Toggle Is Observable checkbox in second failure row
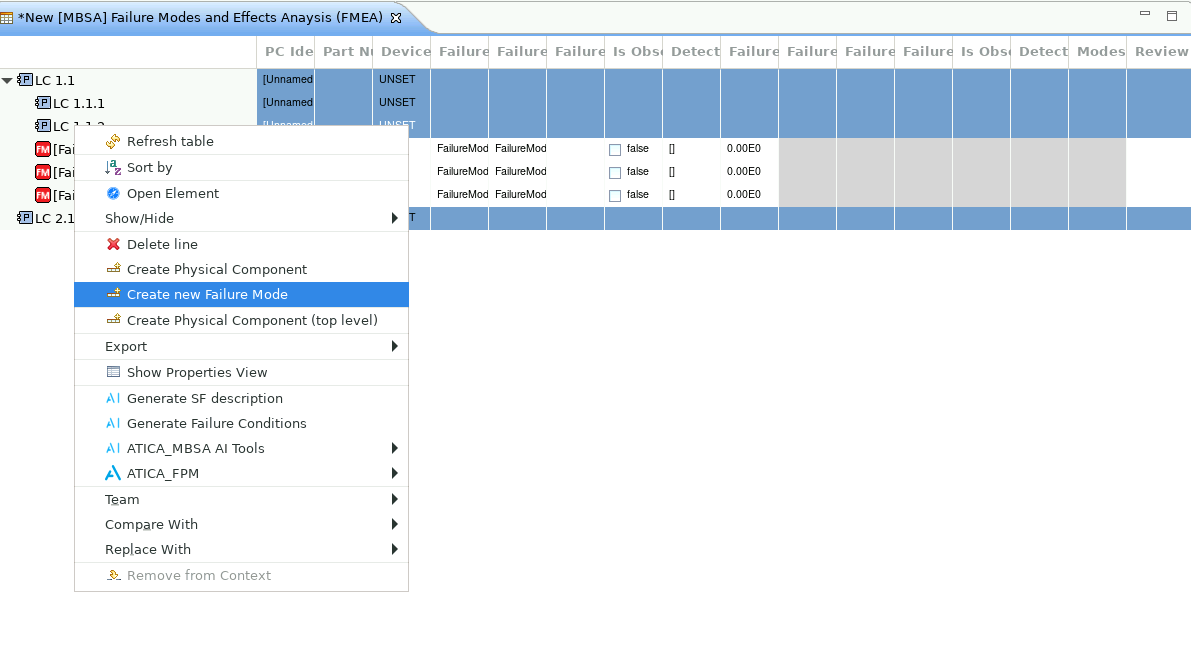 pos(615,173)
